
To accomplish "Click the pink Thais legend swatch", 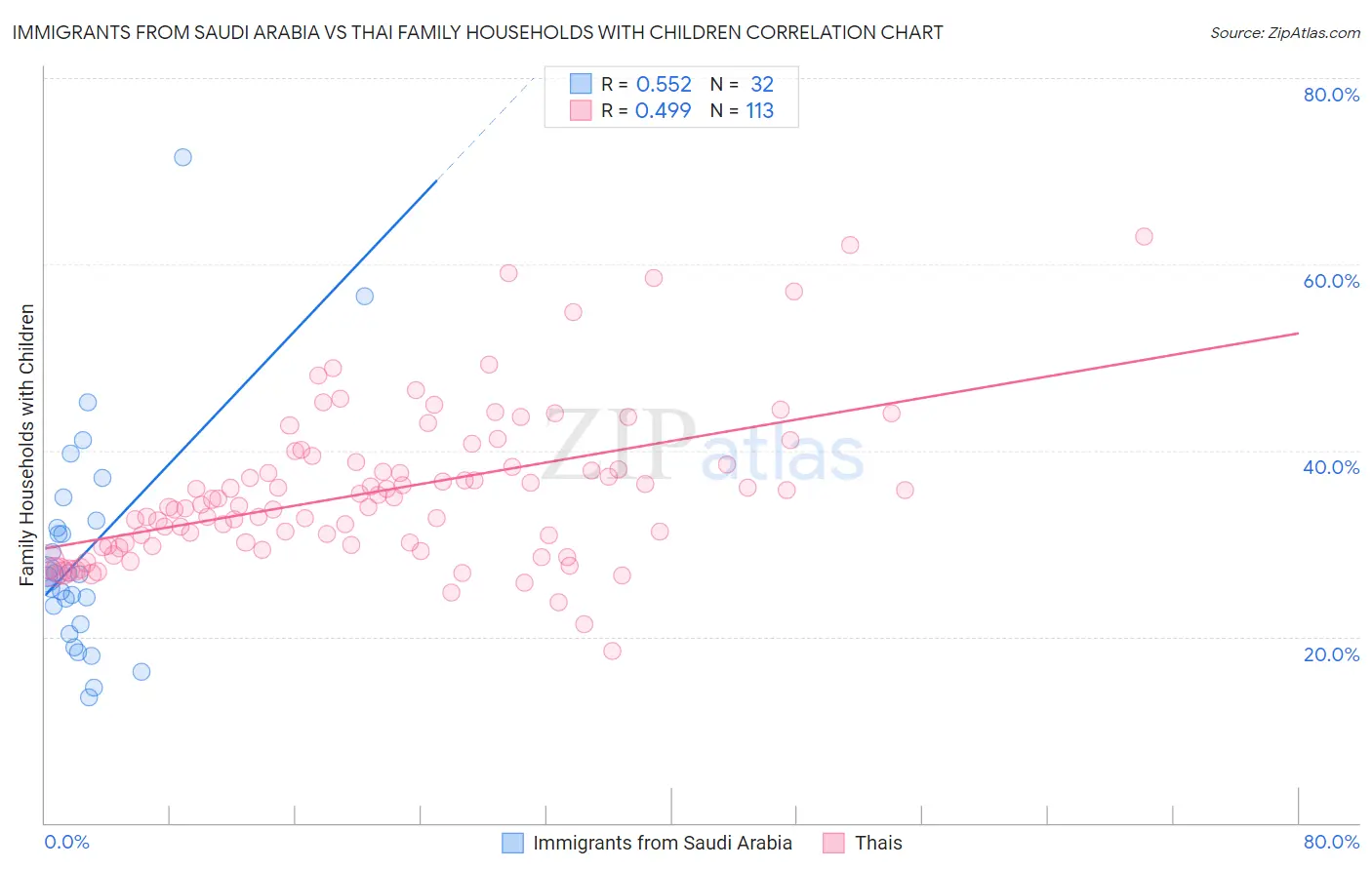I will click(833, 843).
